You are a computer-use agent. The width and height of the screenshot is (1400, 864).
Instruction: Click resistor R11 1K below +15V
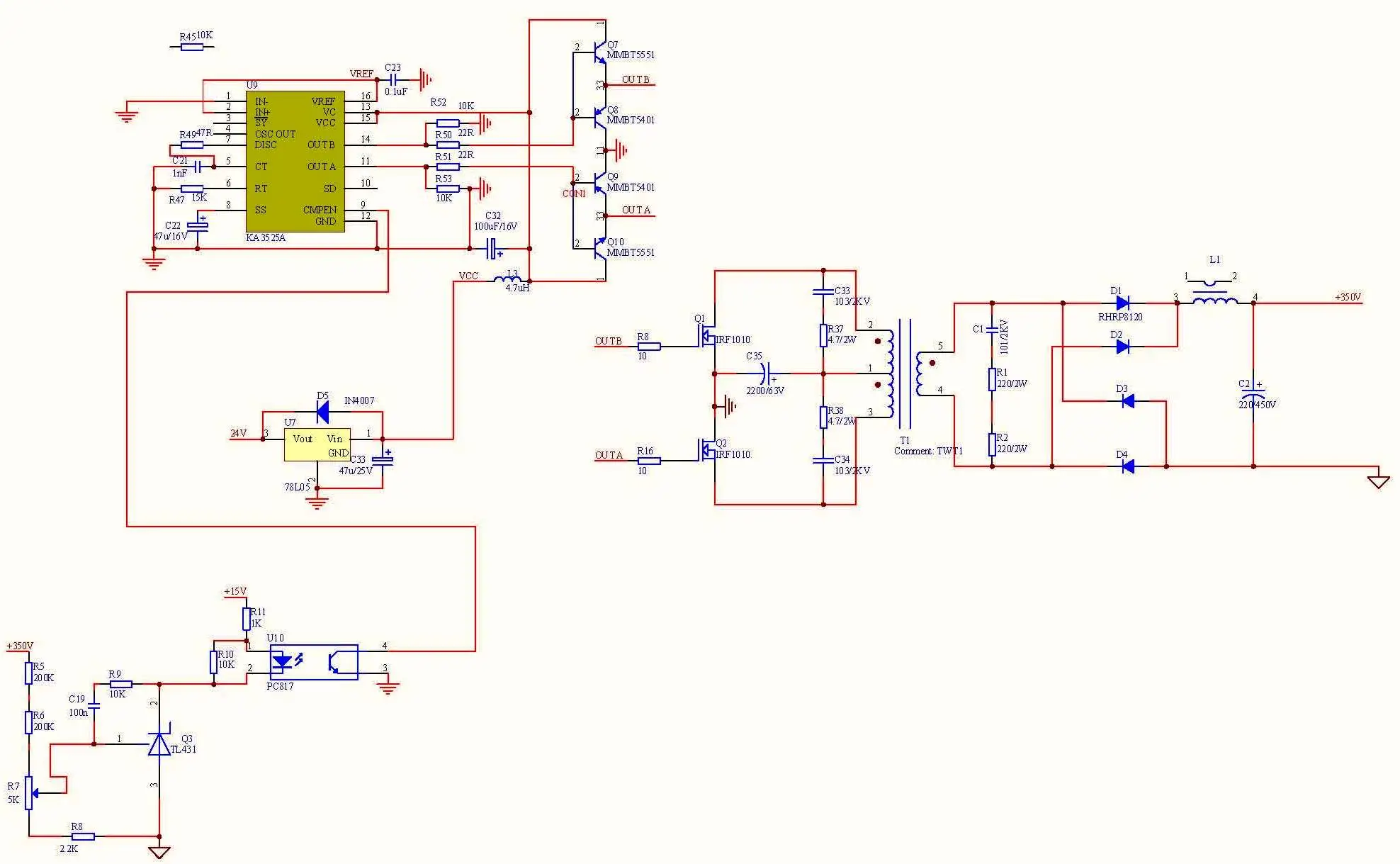coord(247,619)
